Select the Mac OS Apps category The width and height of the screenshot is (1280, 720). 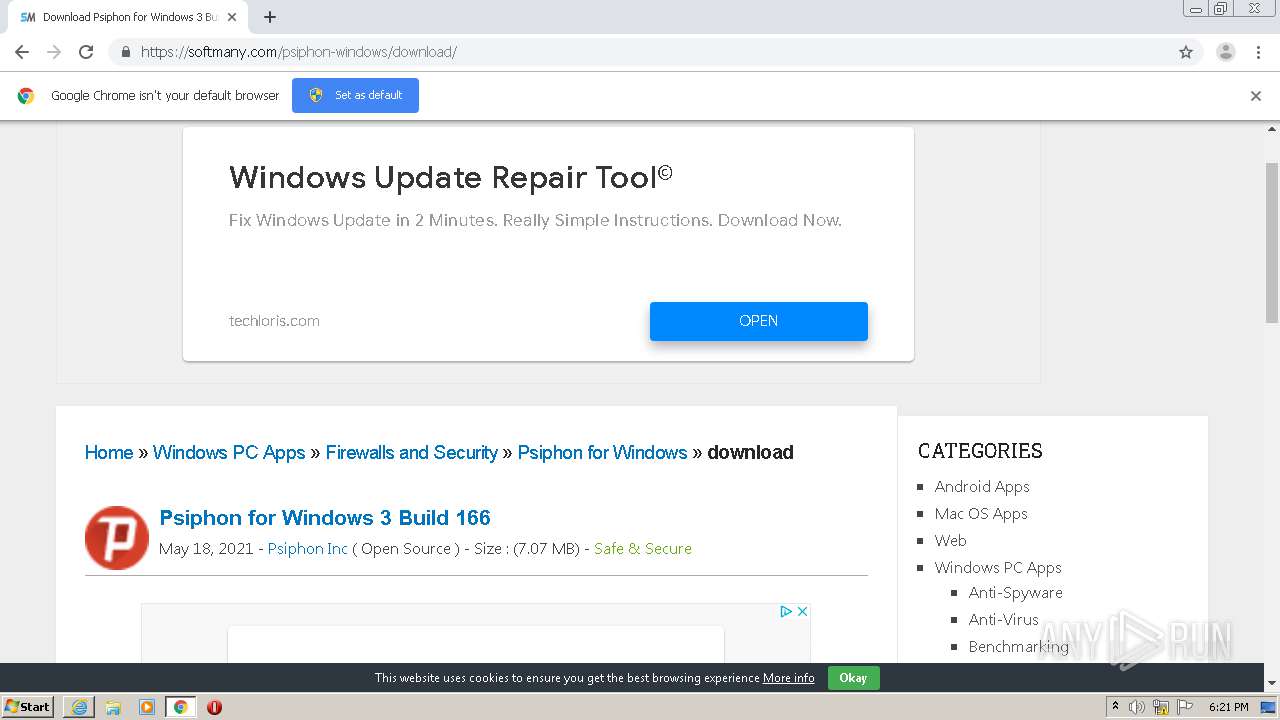point(981,513)
